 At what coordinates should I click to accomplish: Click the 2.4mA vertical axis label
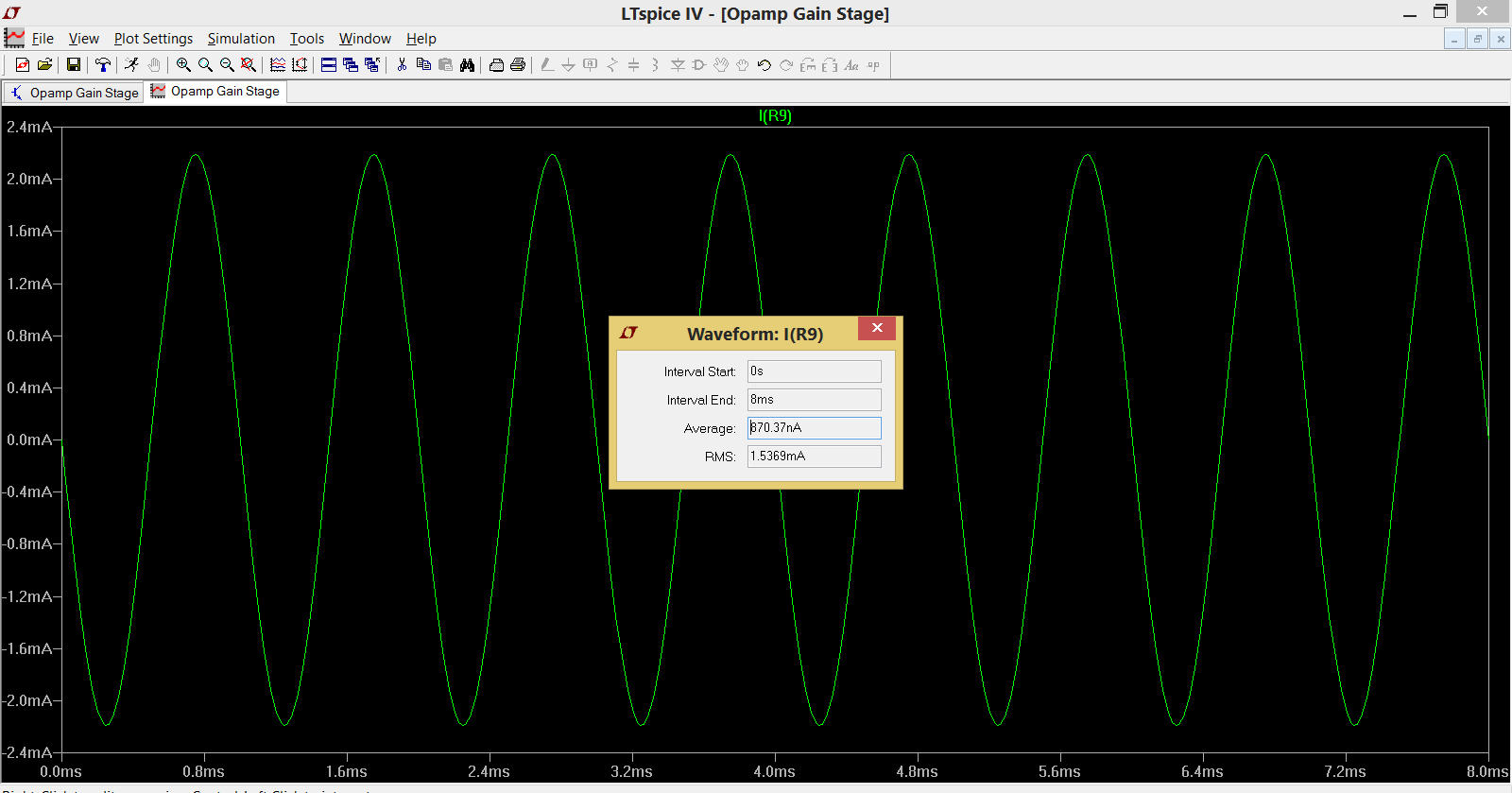[x=29, y=127]
